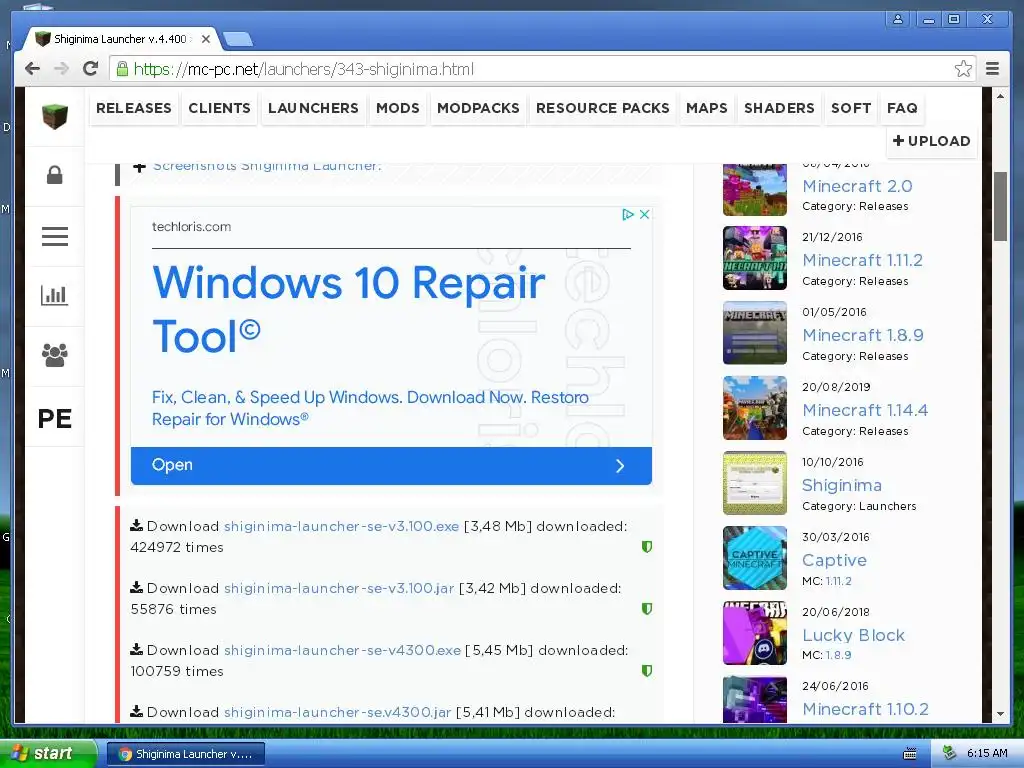
Task: Click the page vertical scrollbar thumb
Action: 1000,206
